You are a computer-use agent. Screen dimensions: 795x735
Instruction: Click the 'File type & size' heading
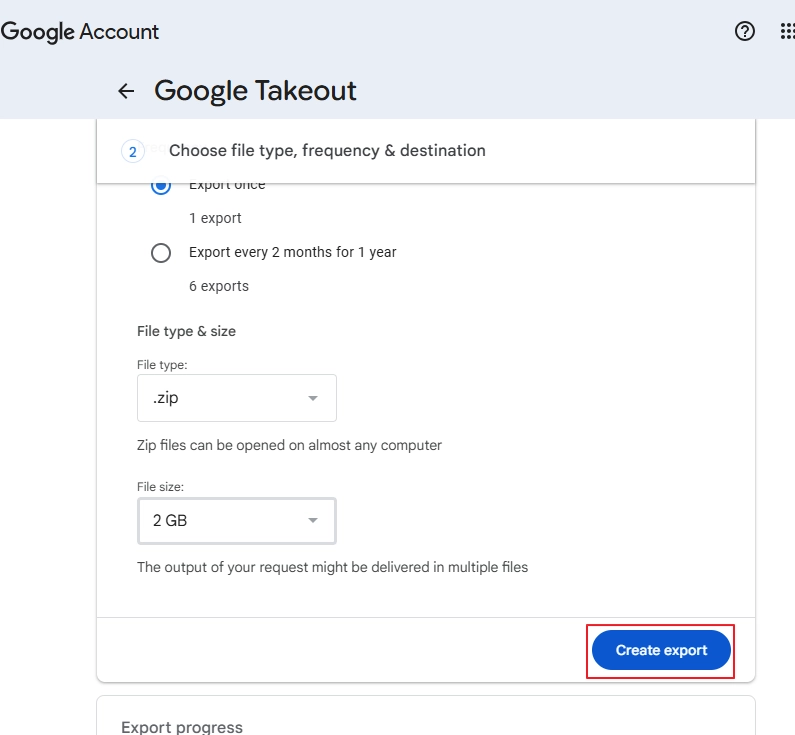[186, 332]
